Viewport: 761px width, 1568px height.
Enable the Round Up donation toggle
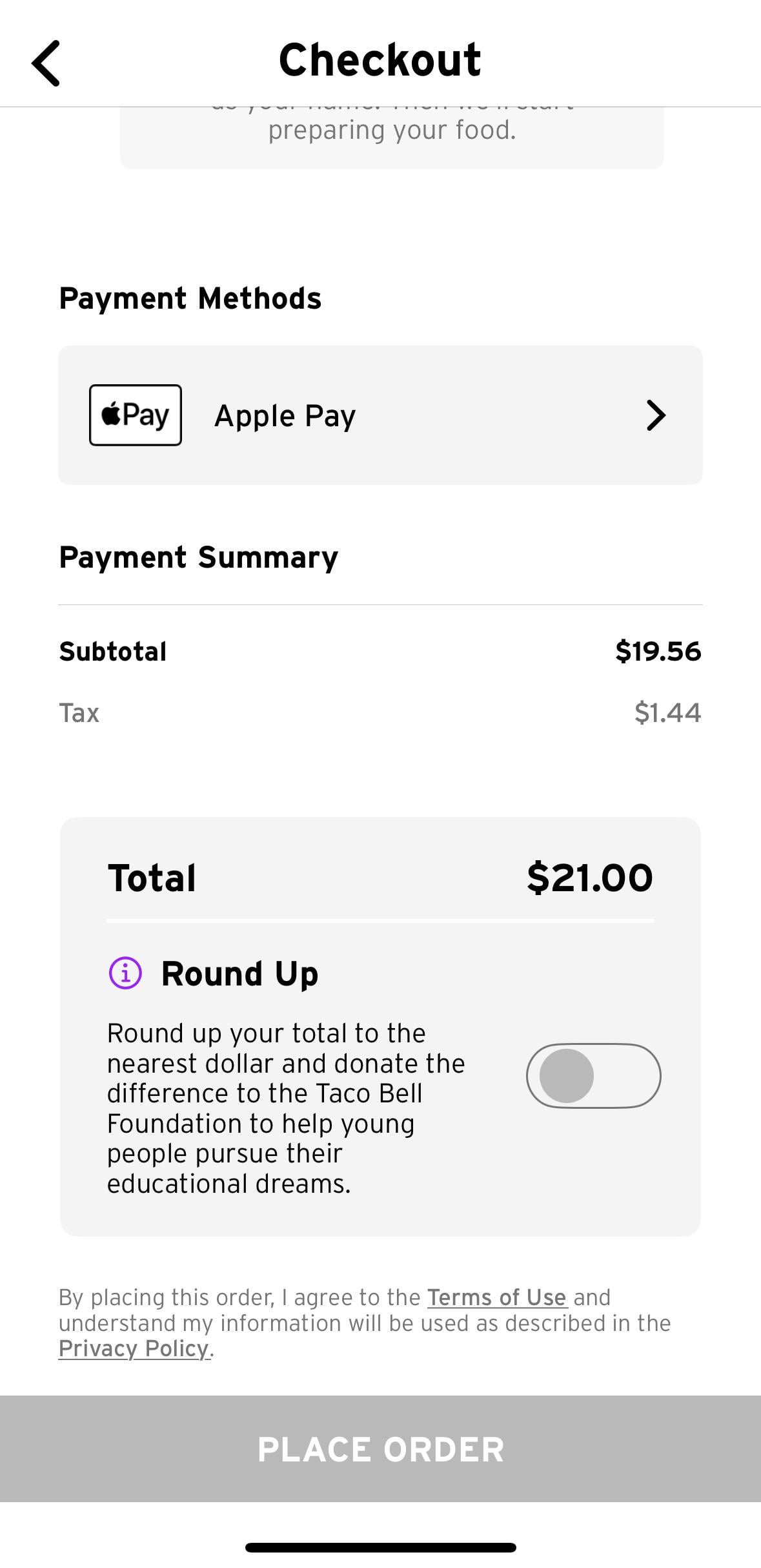[593, 1075]
